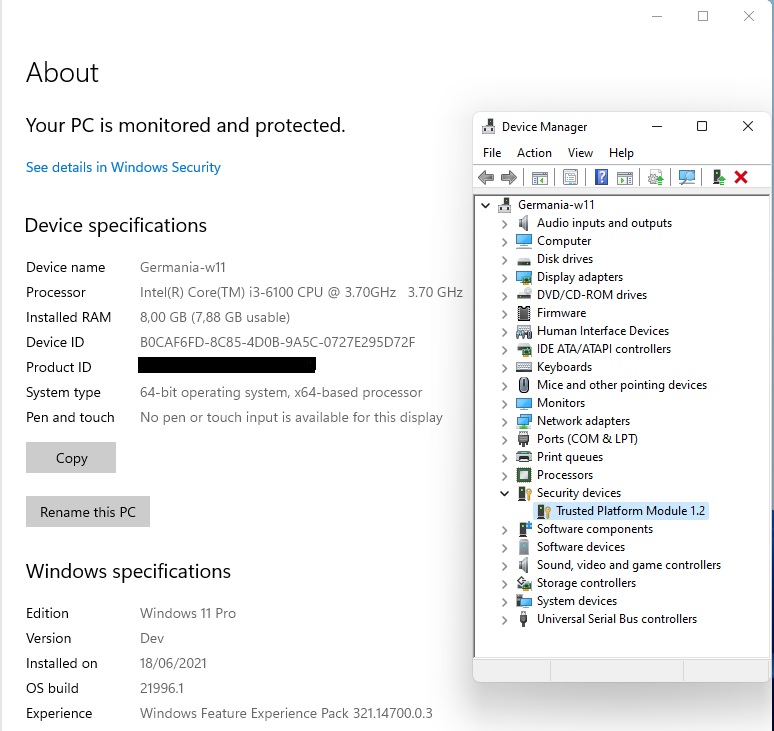Click the Installed RAM value 8,00 GB
This screenshot has width=774, height=731.
coord(215,317)
